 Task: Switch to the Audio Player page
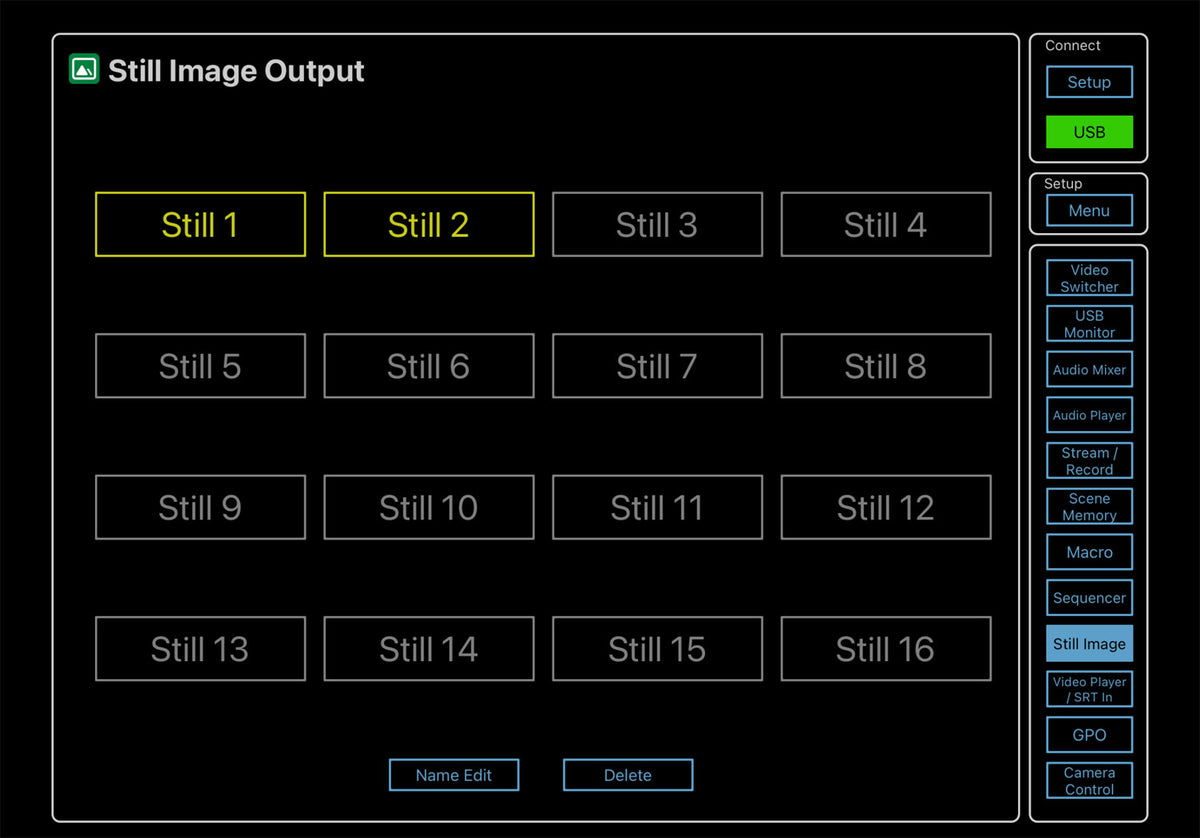1089,416
